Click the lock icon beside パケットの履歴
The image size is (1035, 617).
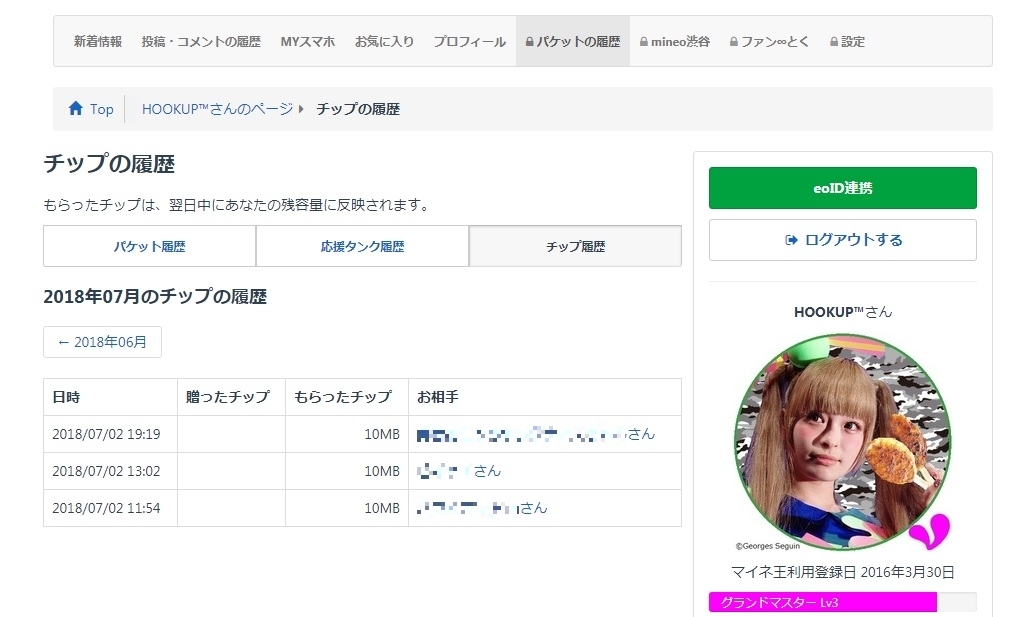(x=529, y=43)
